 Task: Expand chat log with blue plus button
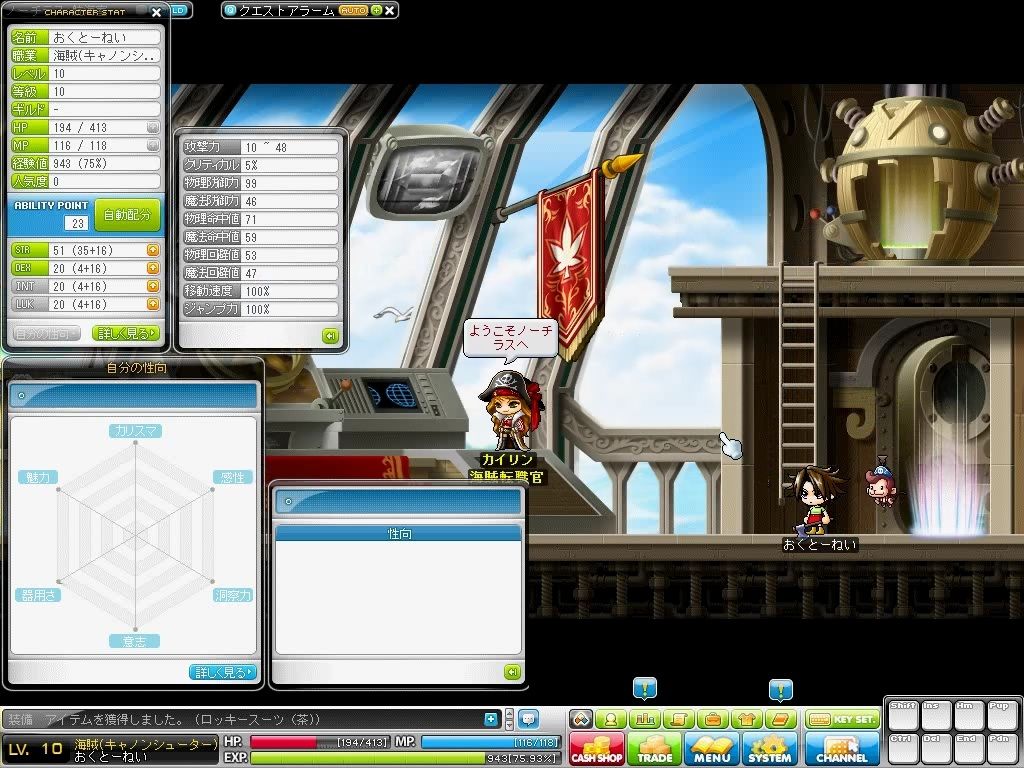(x=491, y=719)
